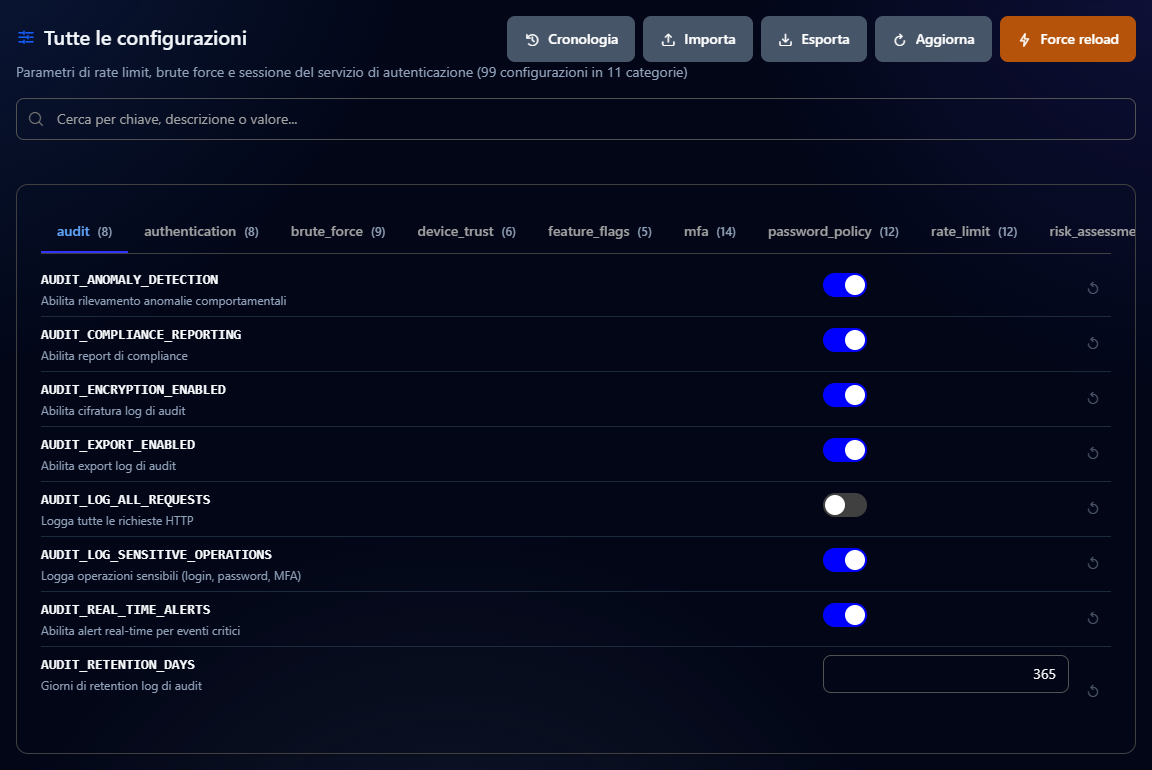This screenshot has width=1152, height=770.
Task: Switch to the authentication tab
Action: [201, 231]
